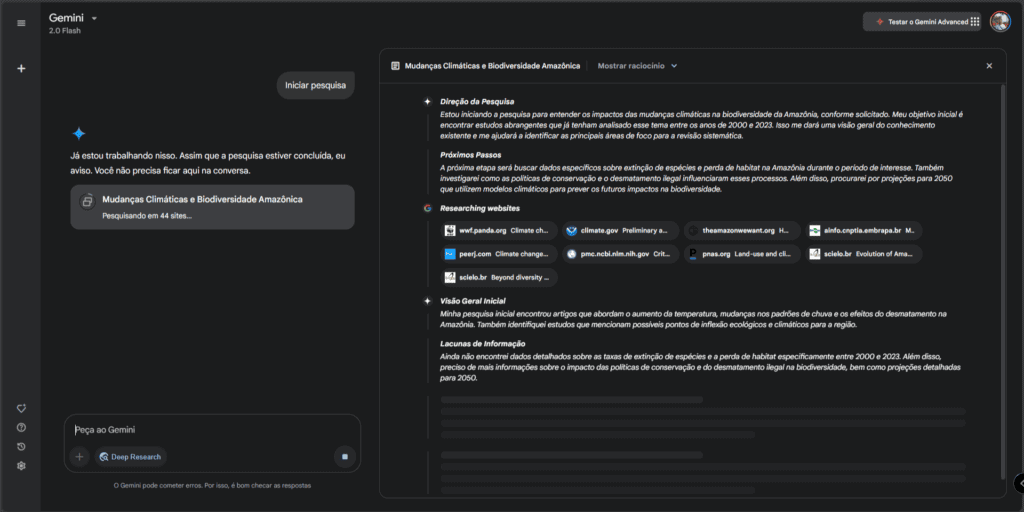
Task: Open the hamburger main menu
Action: [x=21, y=23]
